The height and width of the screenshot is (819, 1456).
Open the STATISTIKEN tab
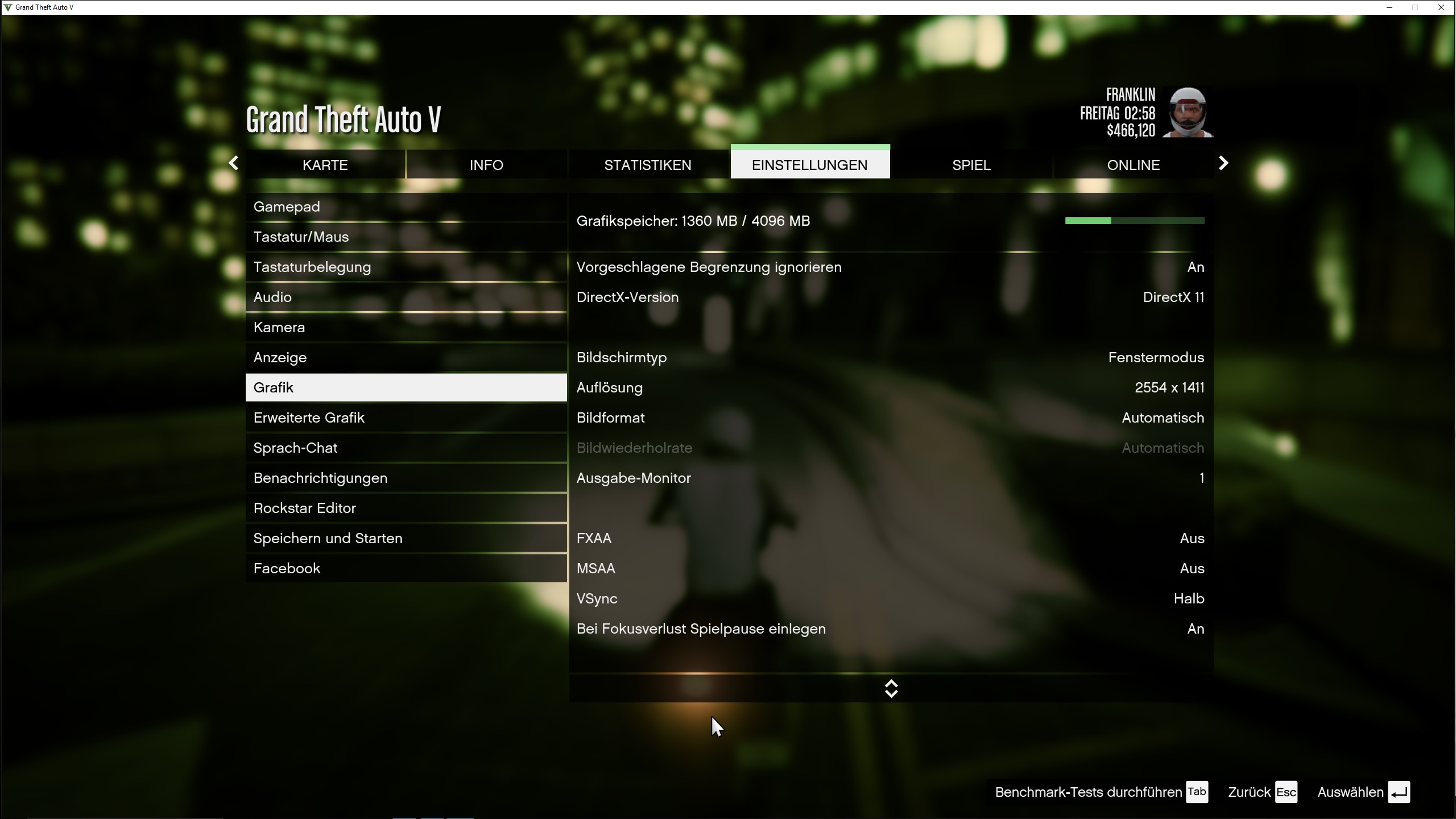648,164
